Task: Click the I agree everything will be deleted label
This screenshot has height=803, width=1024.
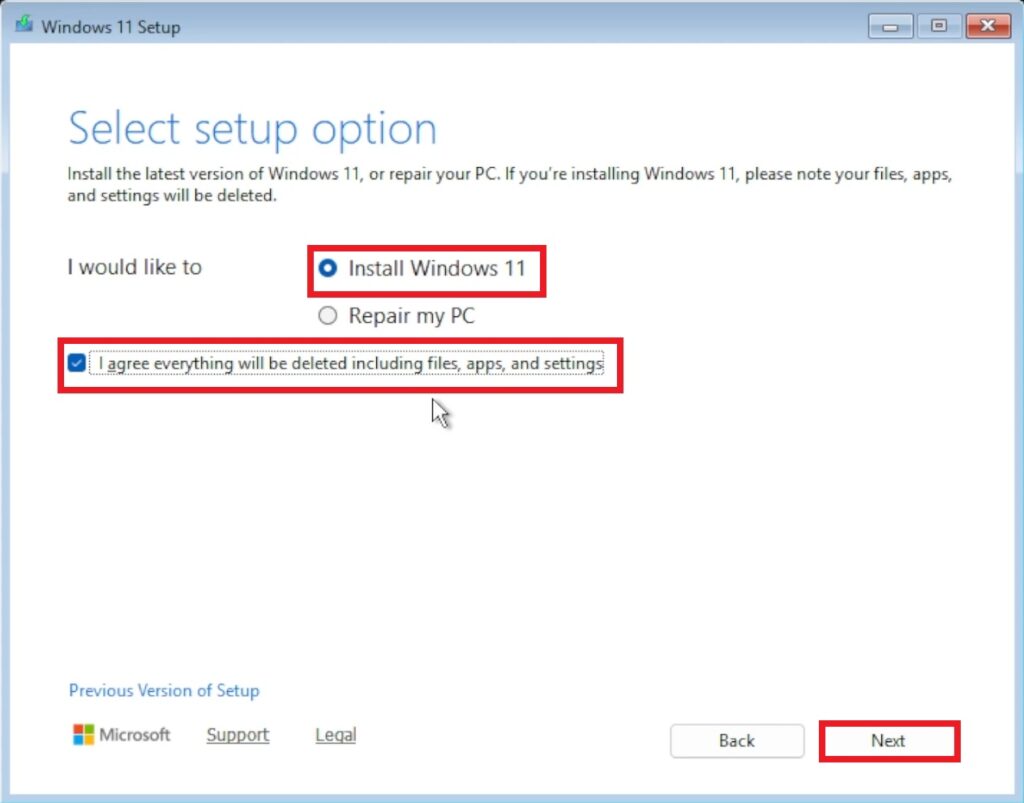Action: point(350,364)
